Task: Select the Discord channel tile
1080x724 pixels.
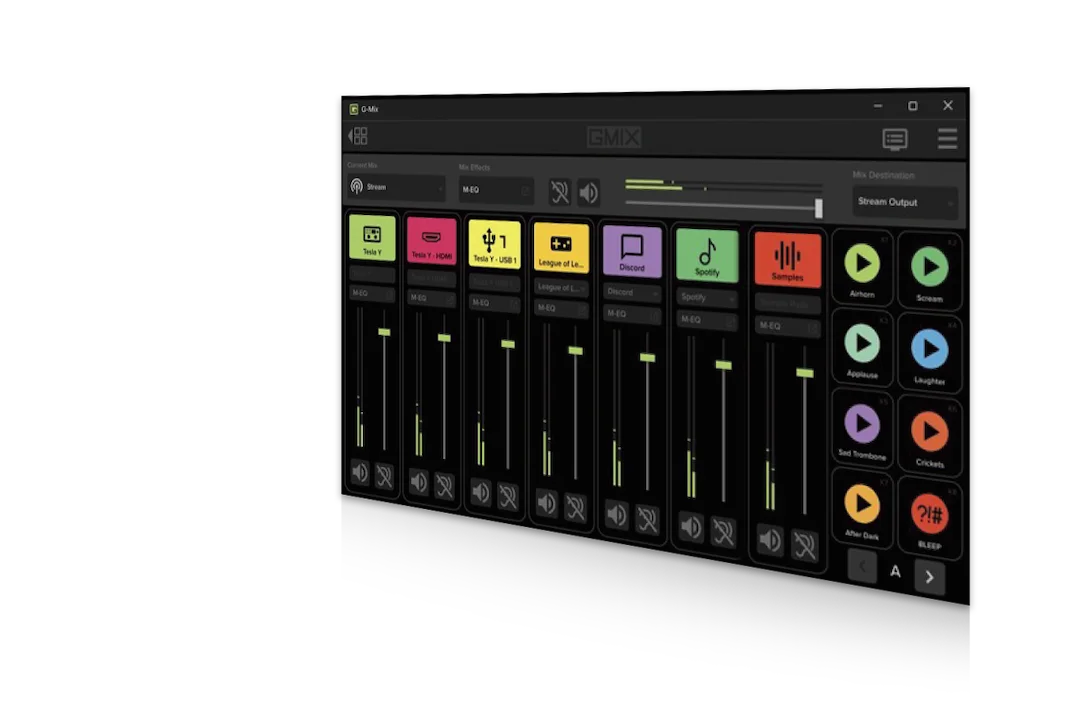Action: tap(632, 251)
